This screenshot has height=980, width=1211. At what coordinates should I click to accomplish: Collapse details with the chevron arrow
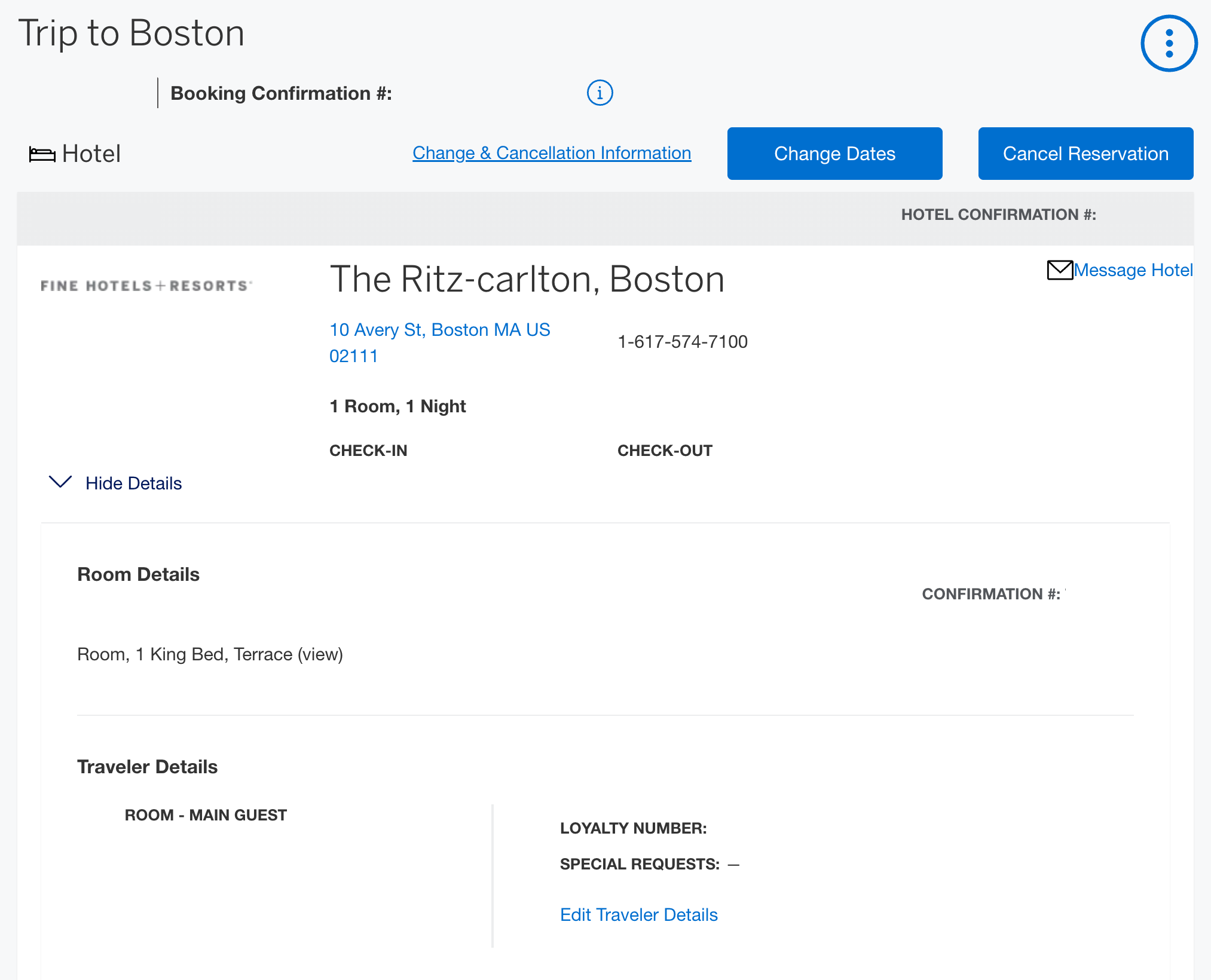tap(60, 482)
